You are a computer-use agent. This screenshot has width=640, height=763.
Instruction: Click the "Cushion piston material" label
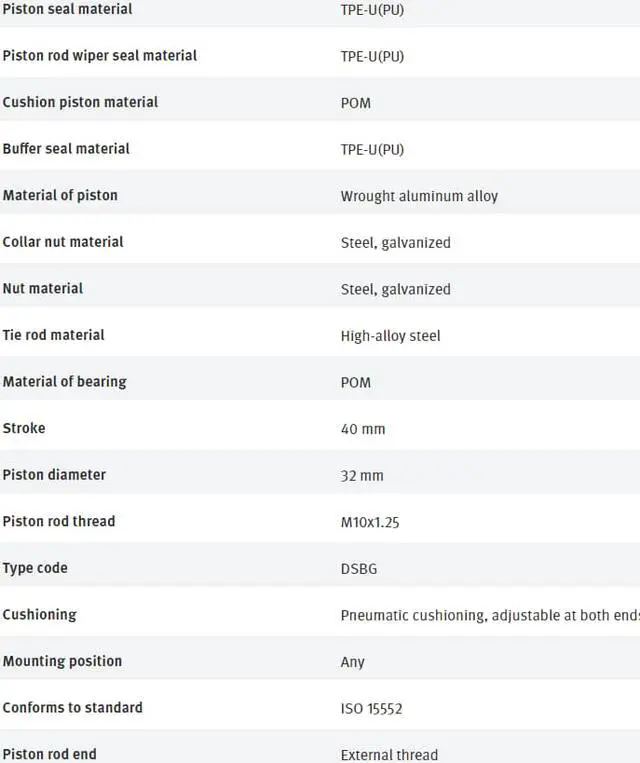(80, 102)
